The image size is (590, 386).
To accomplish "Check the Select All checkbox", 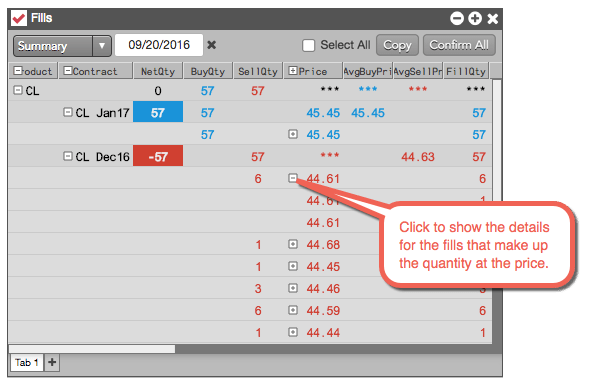I will 308,46.
